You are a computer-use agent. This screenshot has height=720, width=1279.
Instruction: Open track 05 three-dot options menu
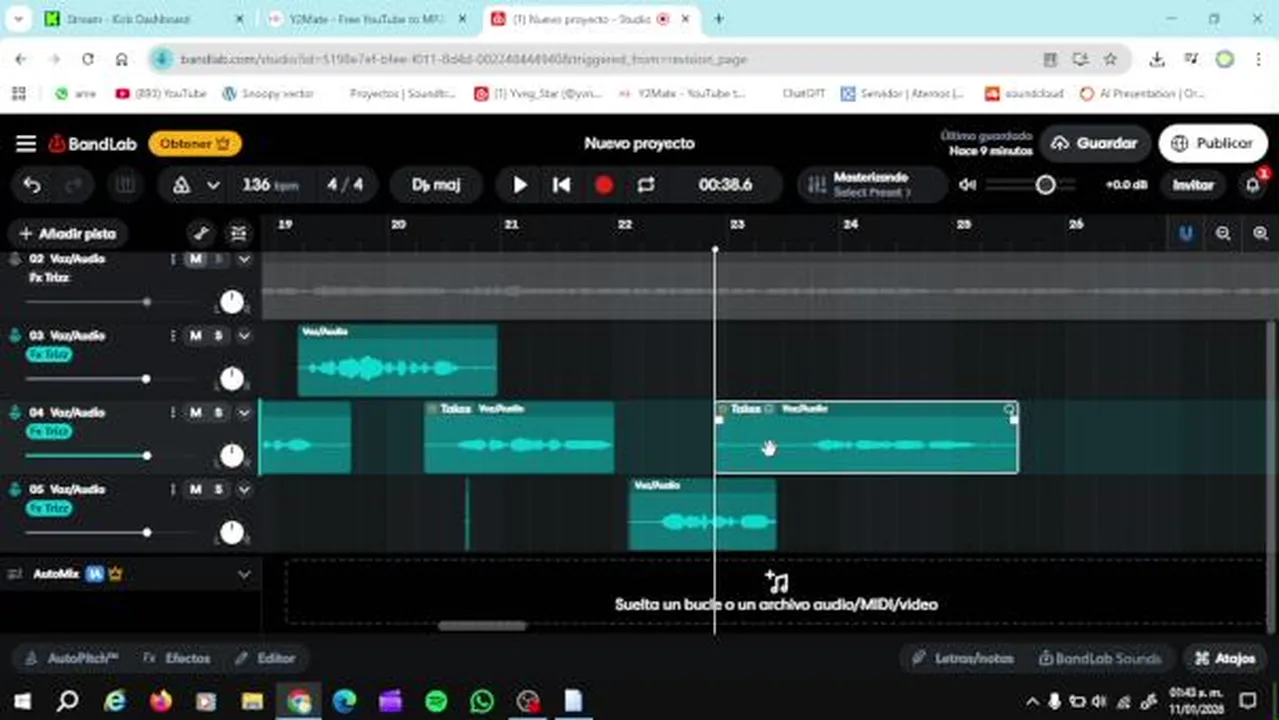tap(174, 489)
